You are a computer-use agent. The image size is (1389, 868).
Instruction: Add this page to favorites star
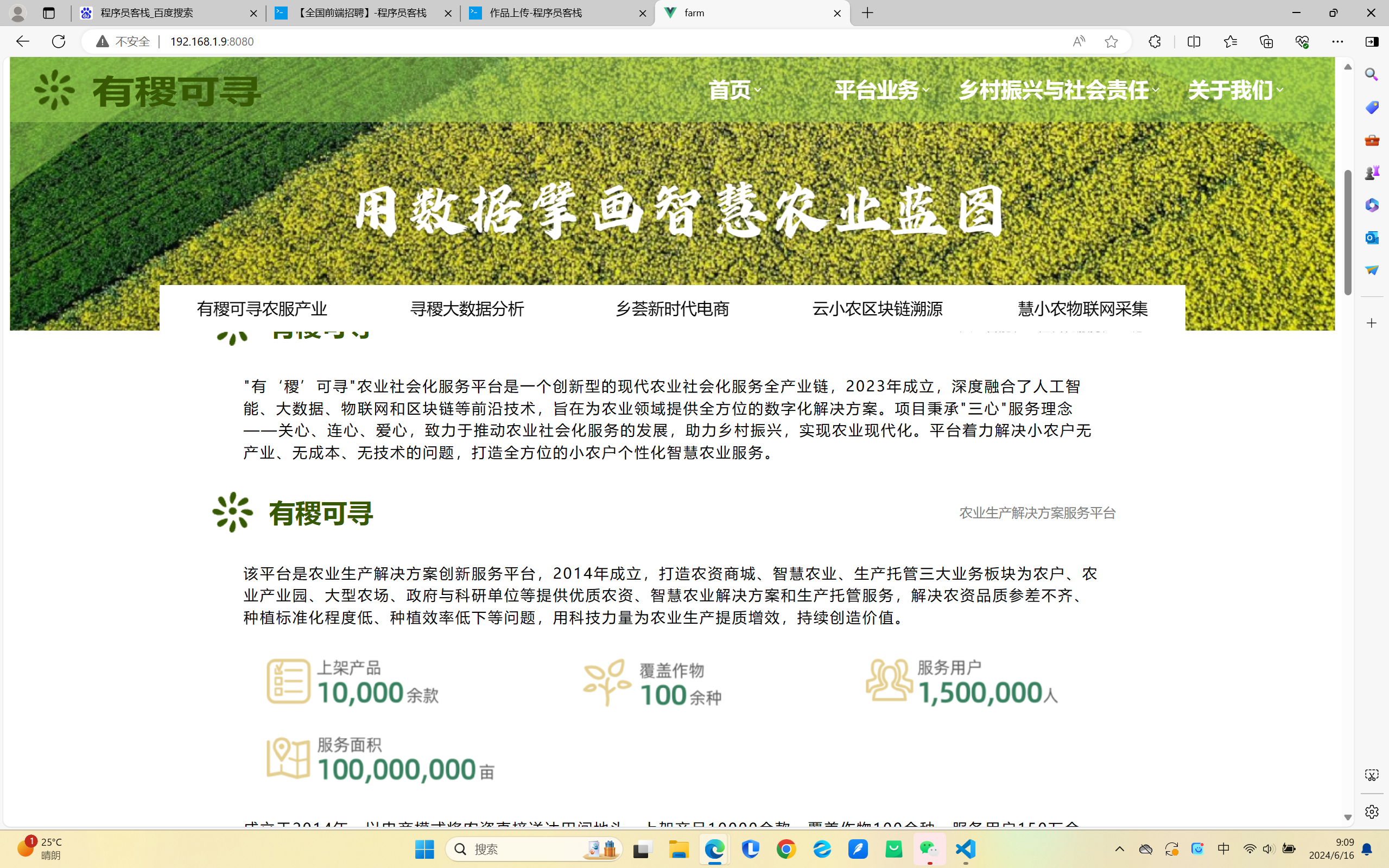(1111, 41)
